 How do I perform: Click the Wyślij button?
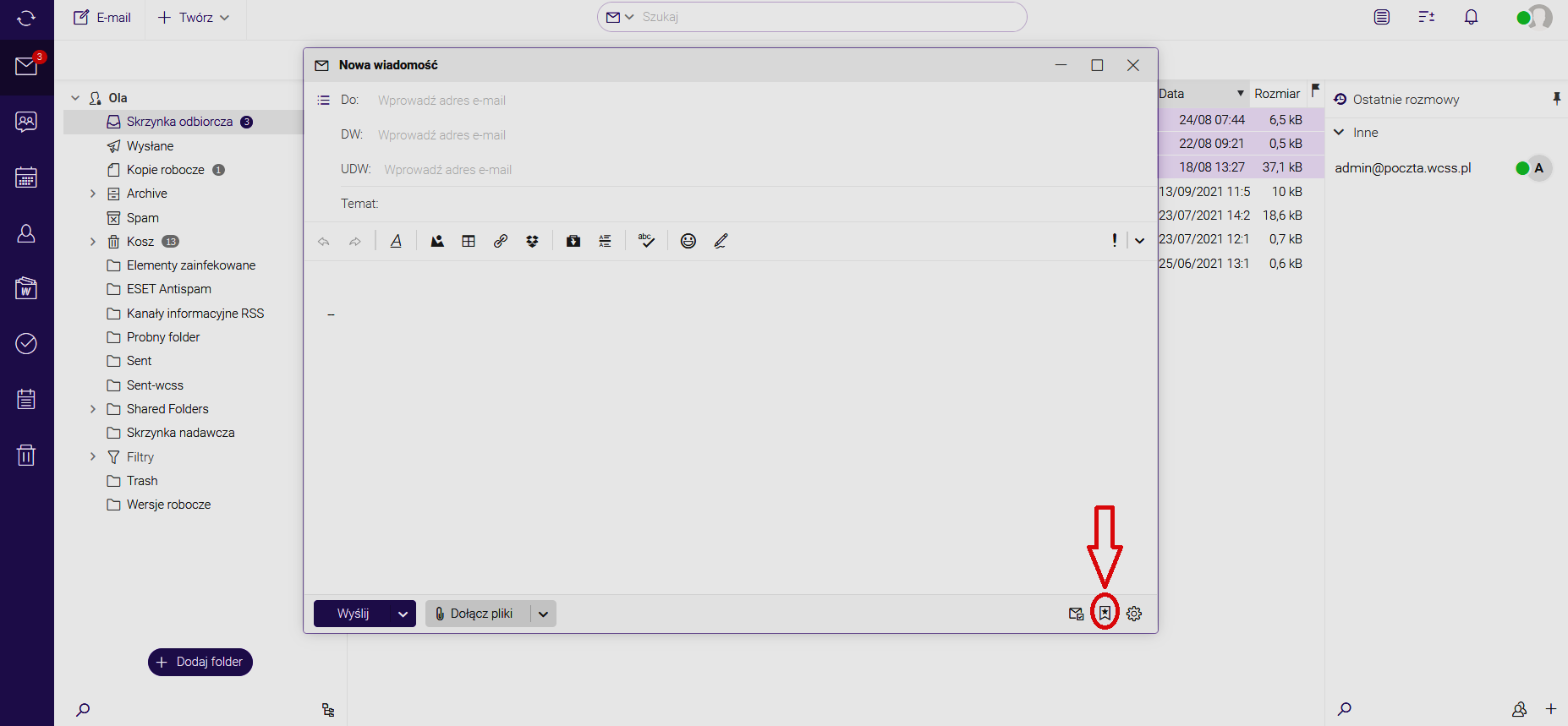[x=353, y=614]
